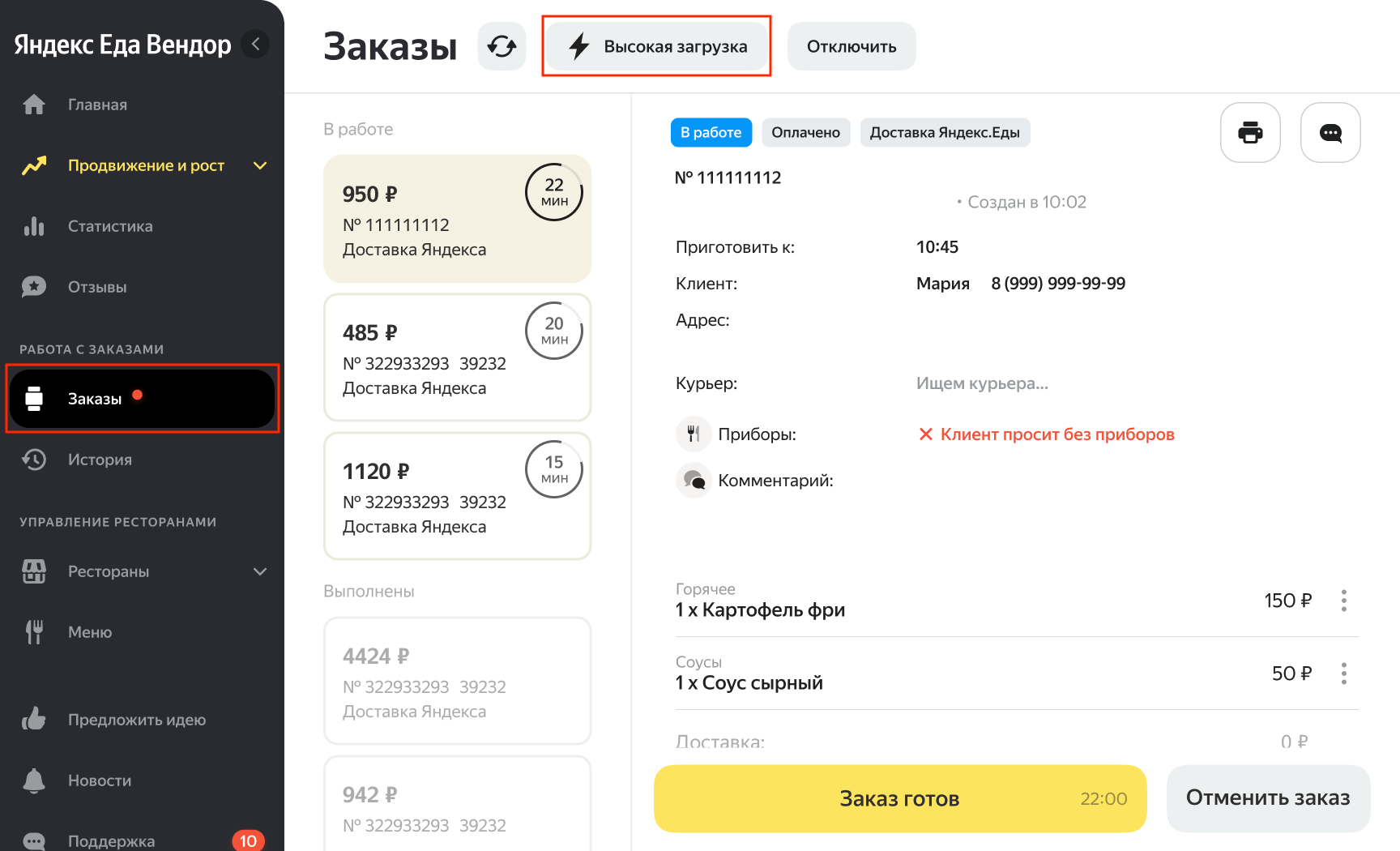Open Статистика bar chart icon
Viewport: 1400px width, 851px height.
[34, 226]
